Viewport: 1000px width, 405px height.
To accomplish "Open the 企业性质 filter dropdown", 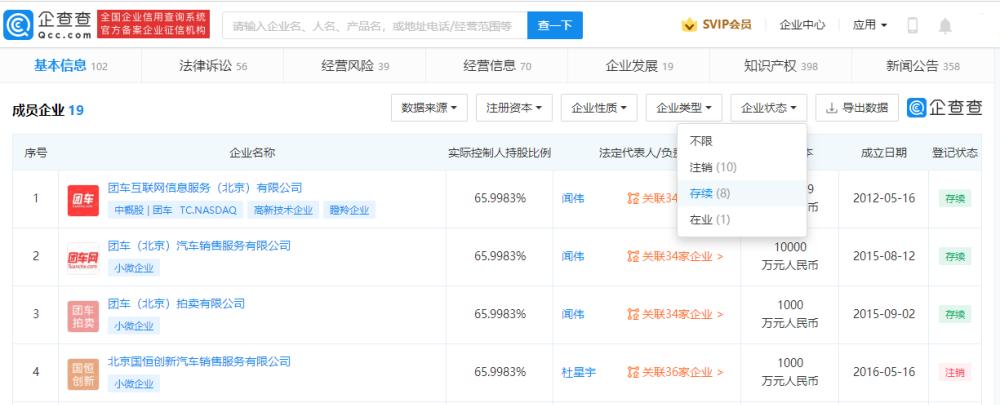I will tap(599, 108).
